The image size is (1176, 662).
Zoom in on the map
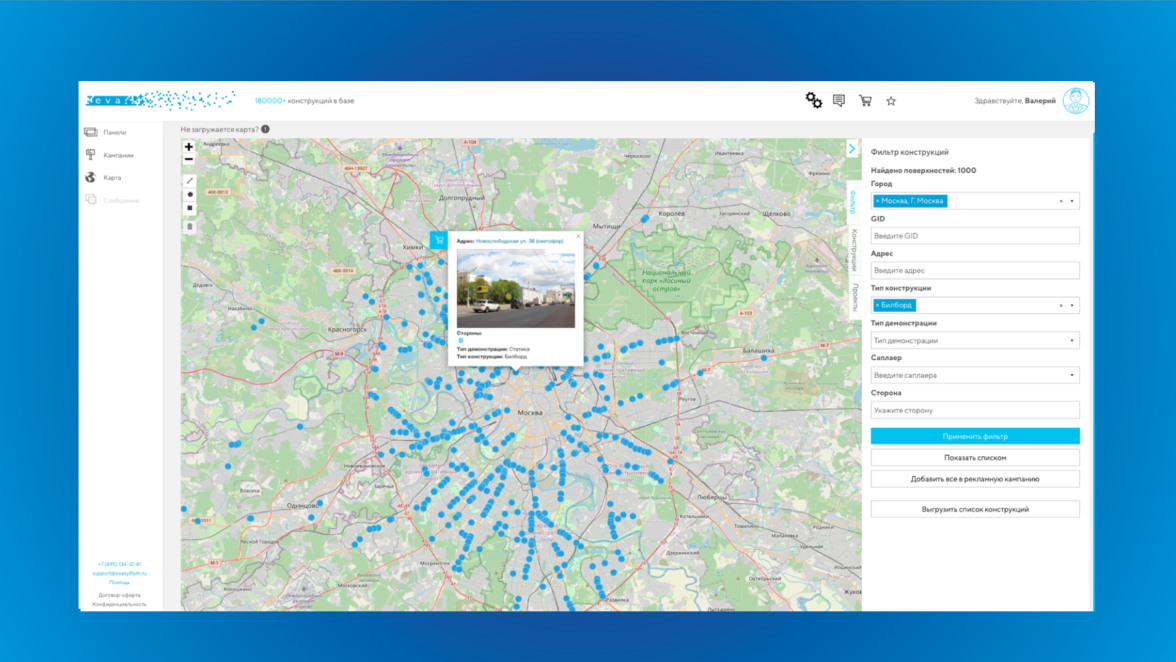click(x=189, y=147)
